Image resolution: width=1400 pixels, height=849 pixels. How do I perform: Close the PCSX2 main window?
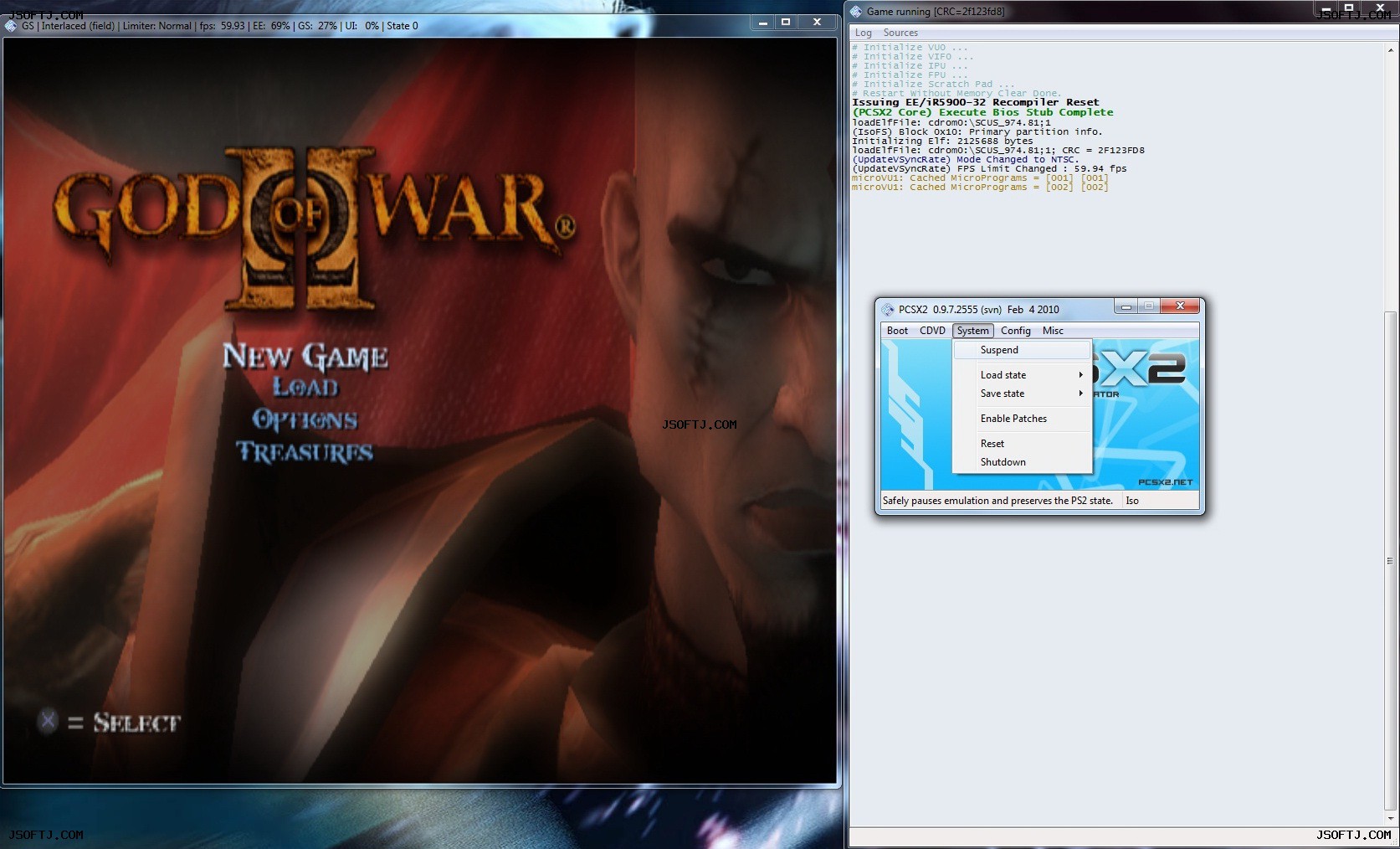pyautogui.click(x=1180, y=306)
